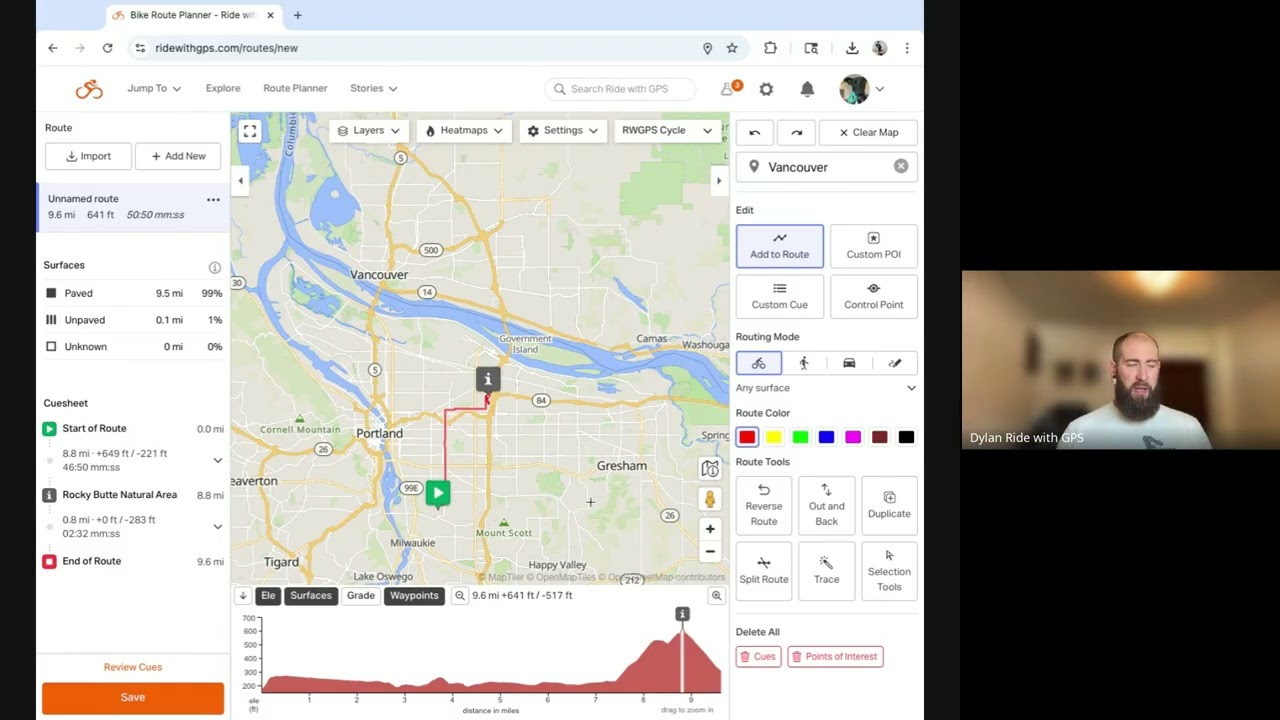Open RWGPS Cycle map style dropdown

click(667, 131)
